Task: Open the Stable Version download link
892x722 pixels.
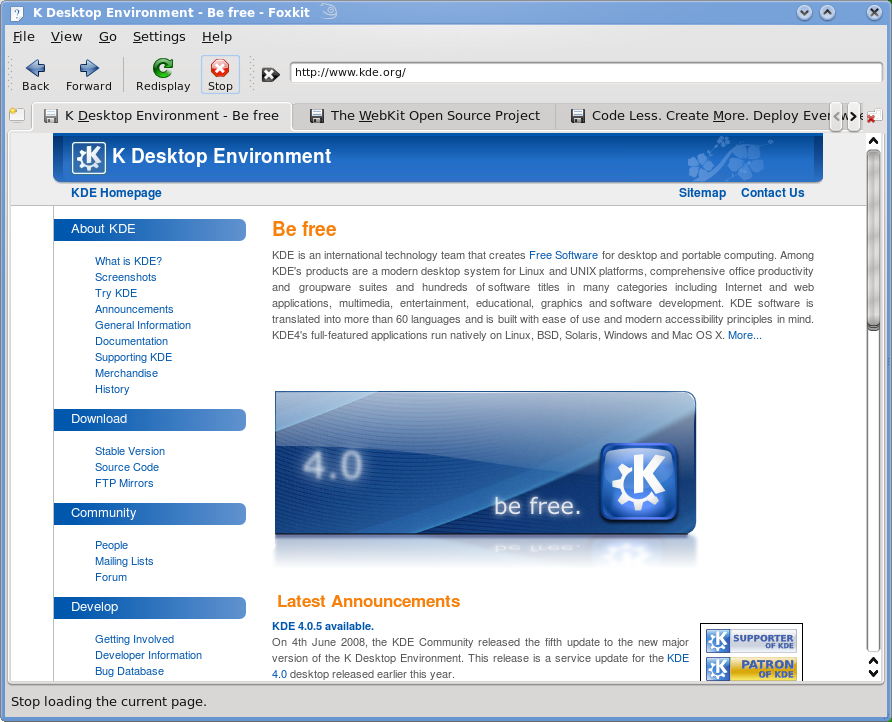Action: click(130, 451)
